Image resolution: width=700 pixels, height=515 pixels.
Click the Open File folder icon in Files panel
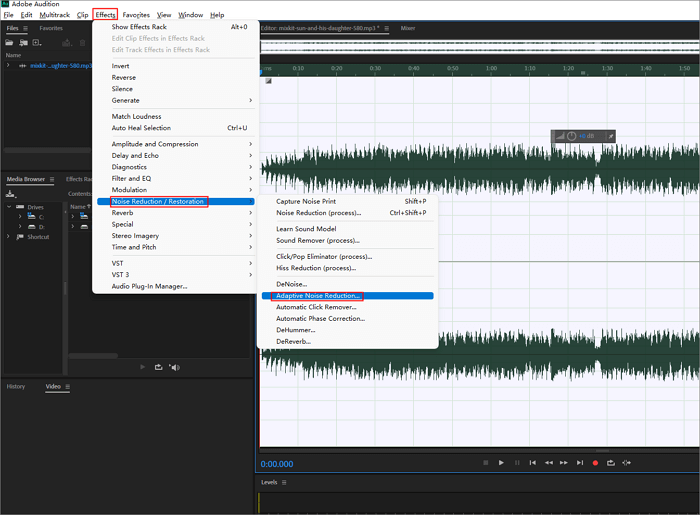tap(9, 43)
